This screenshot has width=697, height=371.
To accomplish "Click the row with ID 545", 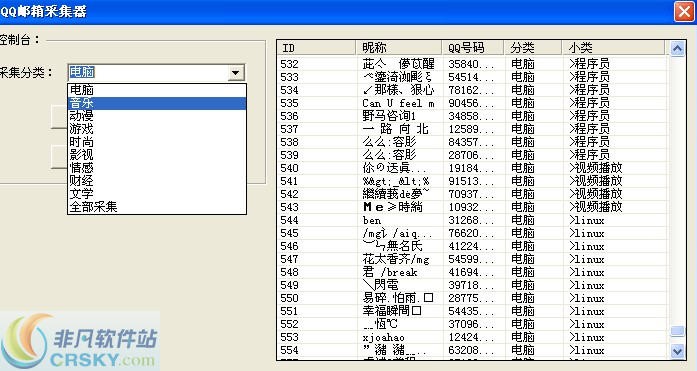I will click(472, 233).
